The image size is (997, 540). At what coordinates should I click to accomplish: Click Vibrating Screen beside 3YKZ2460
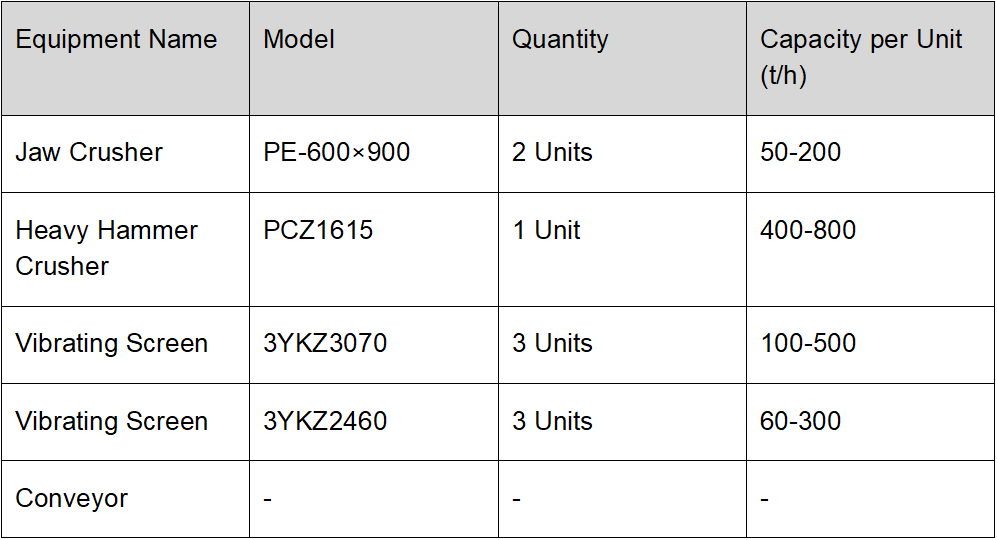click(x=125, y=422)
